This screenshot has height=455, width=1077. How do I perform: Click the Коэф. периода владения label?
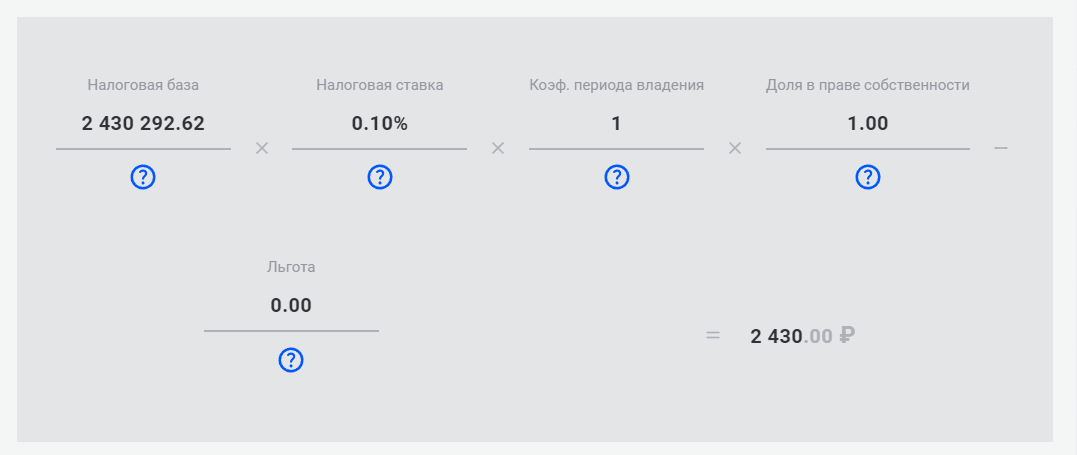click(617, 85)
